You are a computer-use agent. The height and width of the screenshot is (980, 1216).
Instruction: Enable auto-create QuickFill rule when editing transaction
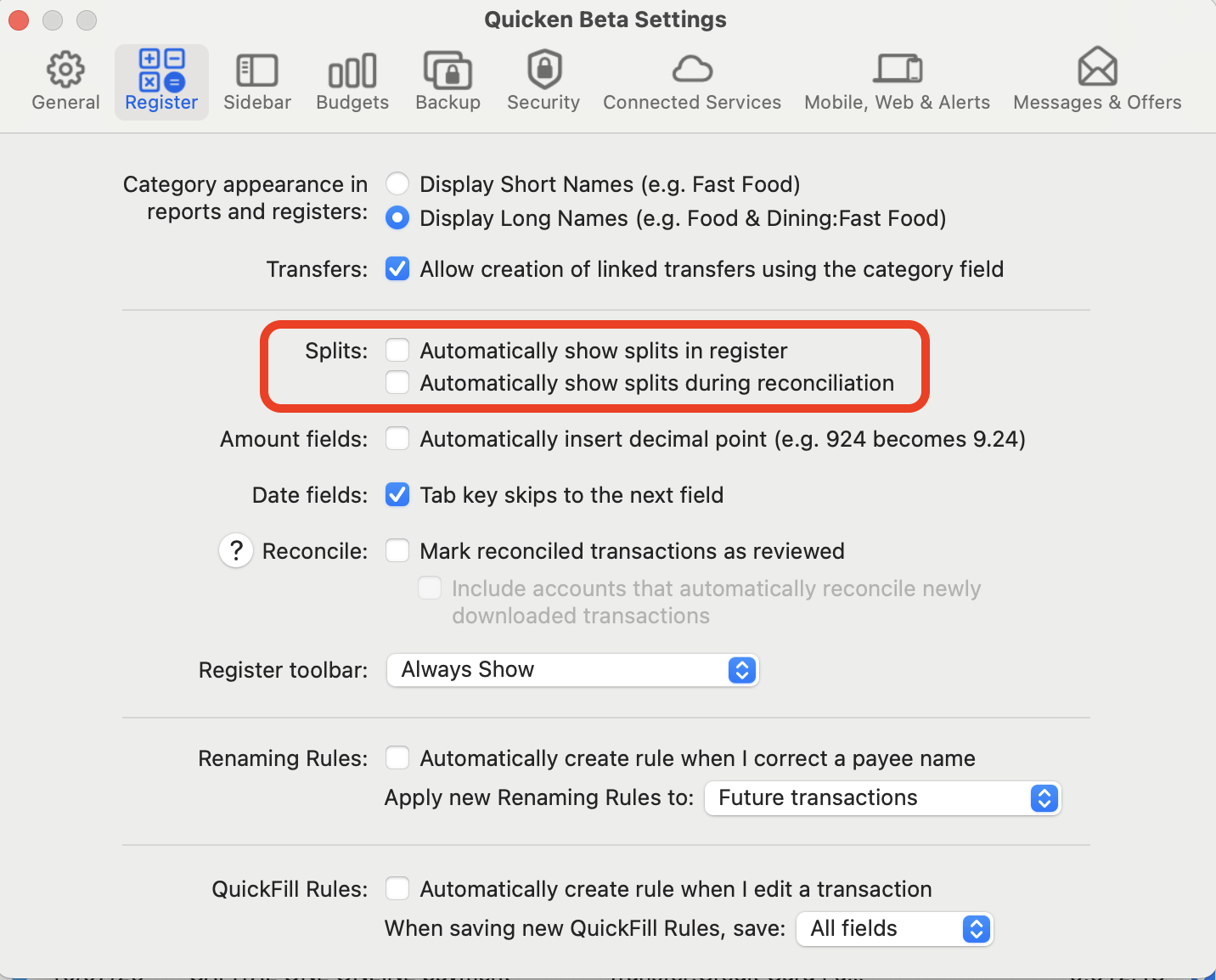pyautogui.click(x=397, y=889)
